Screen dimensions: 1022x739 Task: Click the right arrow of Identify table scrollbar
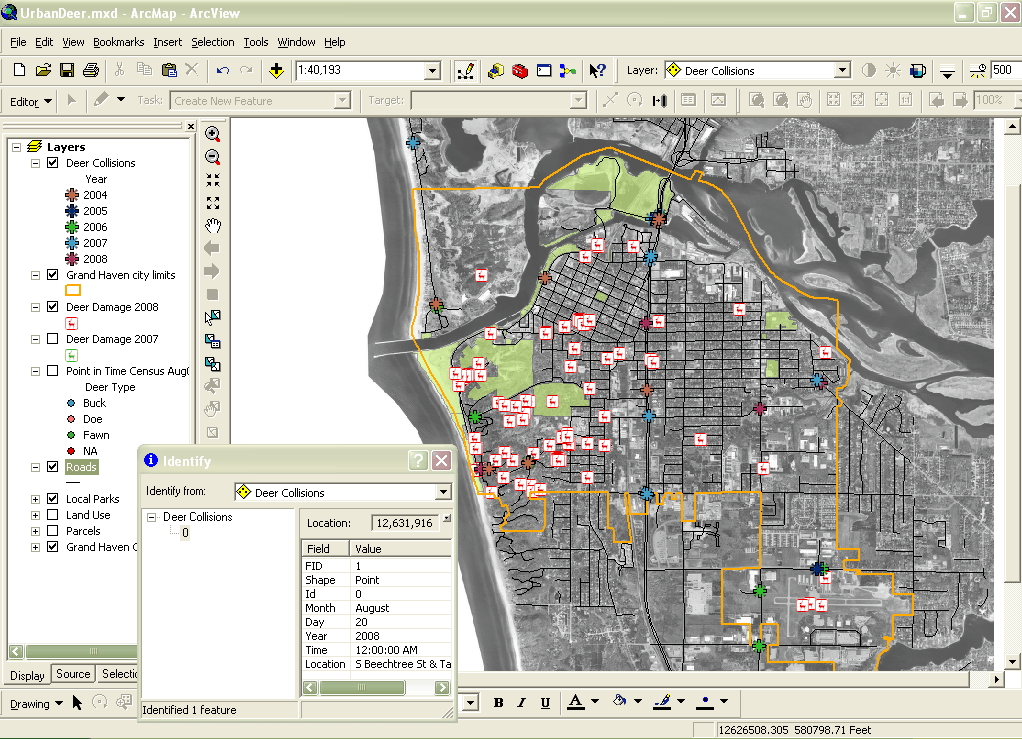pos(443,688)
